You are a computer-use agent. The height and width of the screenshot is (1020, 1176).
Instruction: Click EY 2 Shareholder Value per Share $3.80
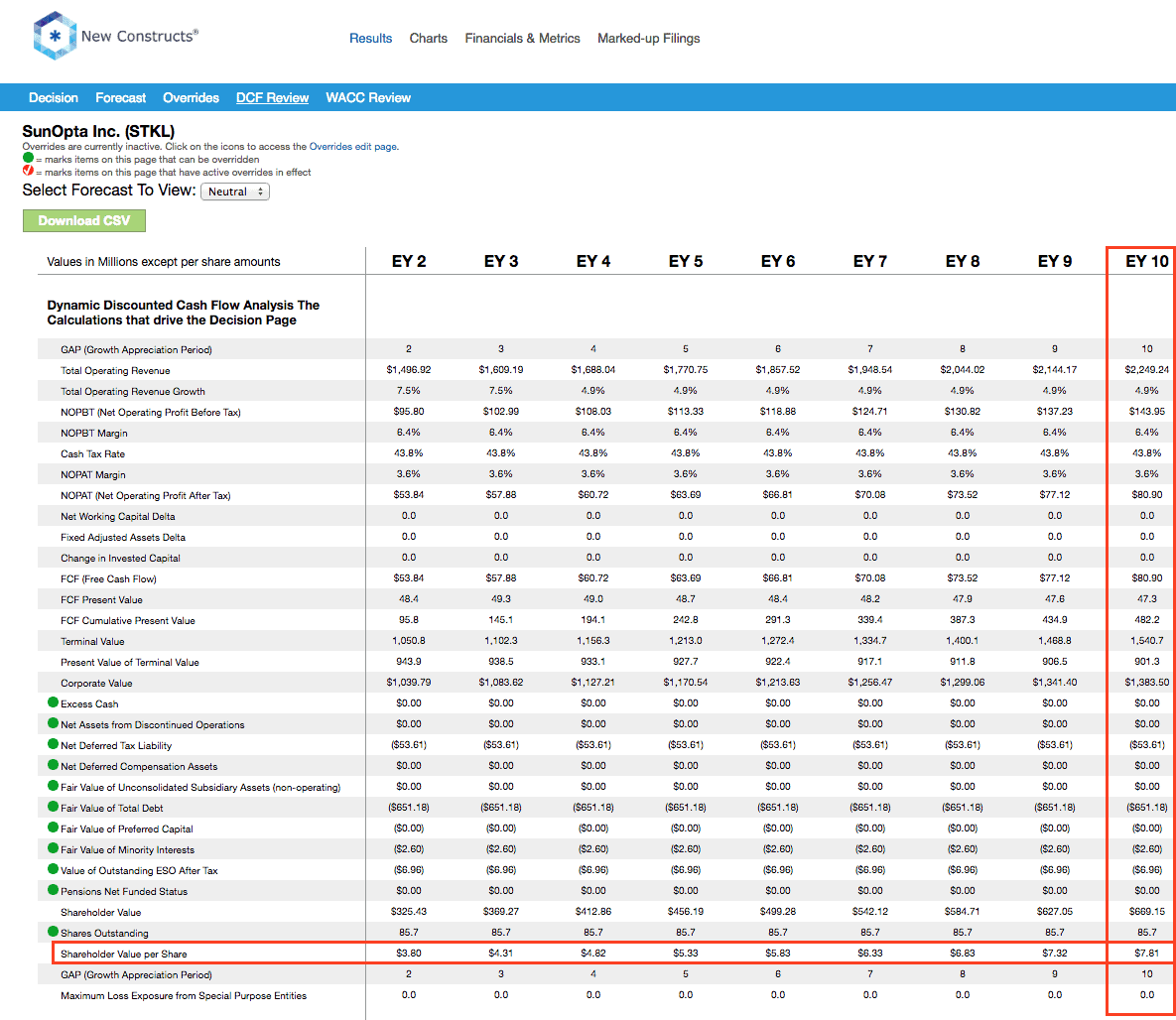(409, 954)
